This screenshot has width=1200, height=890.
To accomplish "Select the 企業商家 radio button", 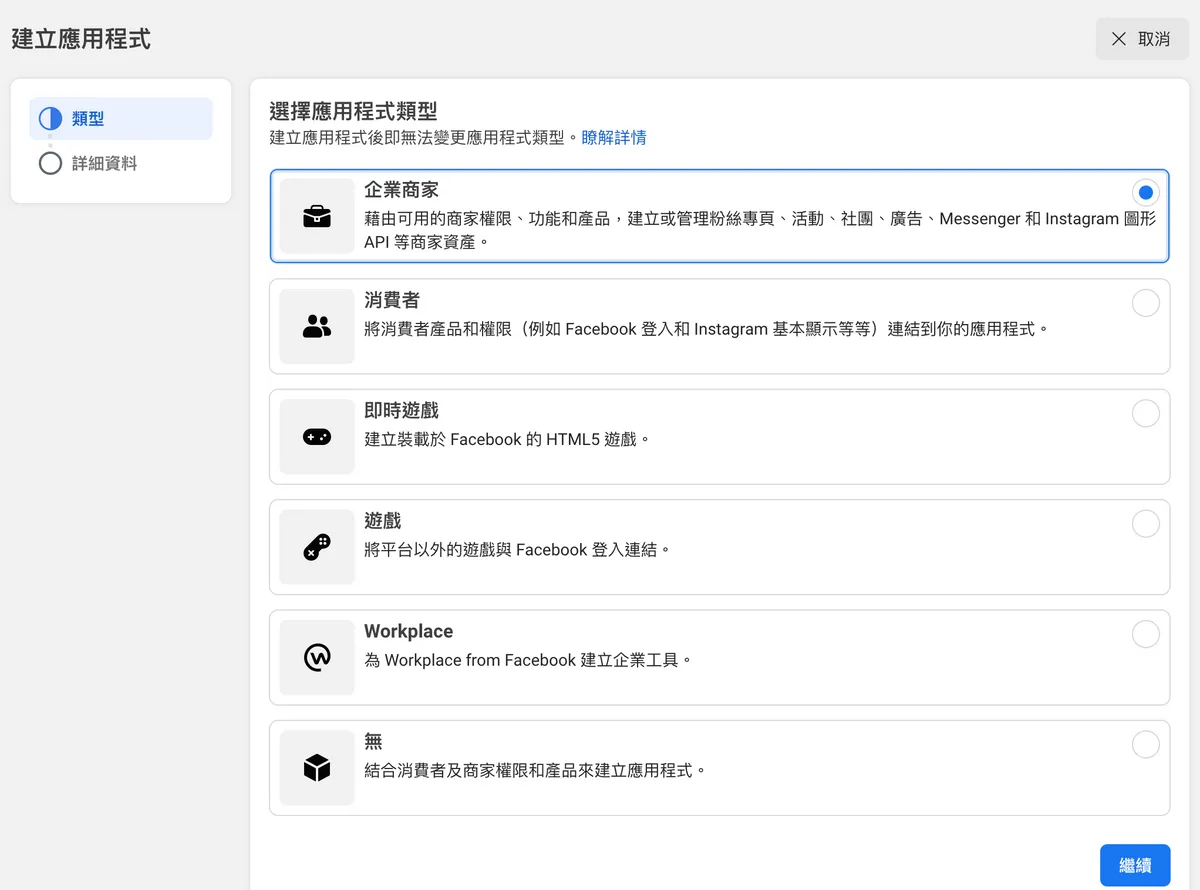I will (x=1145, y=192).
